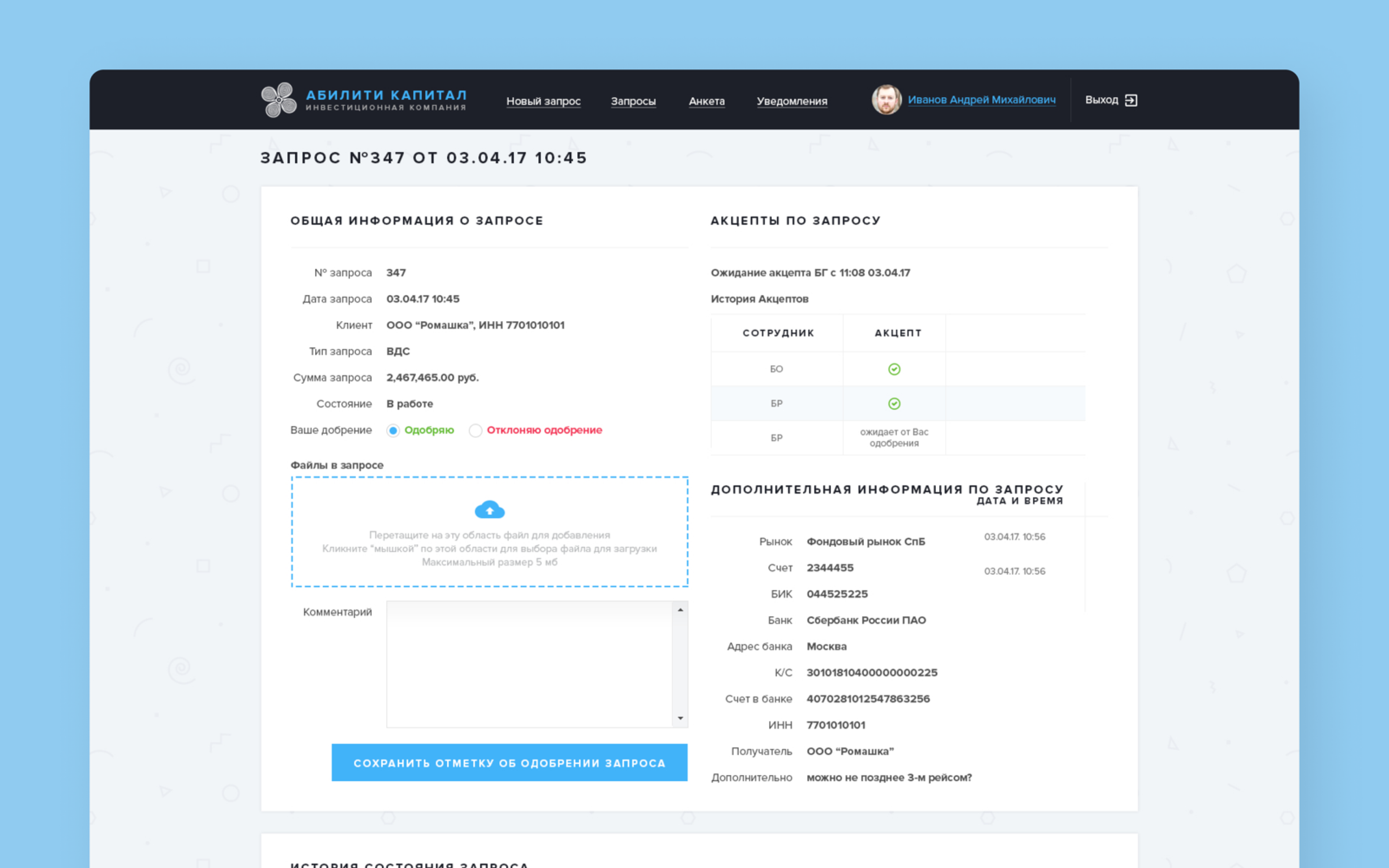Select the Одобряю radio option
The image size is (1389, 868).
(x=392, y=430)
